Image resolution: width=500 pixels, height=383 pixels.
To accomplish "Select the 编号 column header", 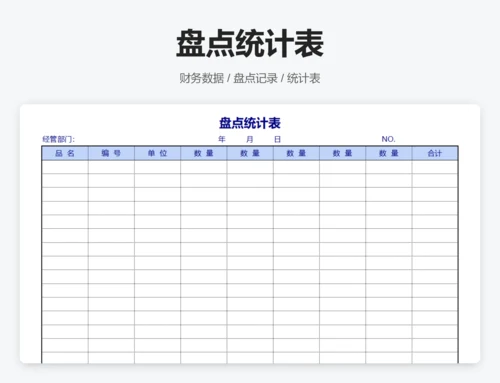I will click(111, 153).
